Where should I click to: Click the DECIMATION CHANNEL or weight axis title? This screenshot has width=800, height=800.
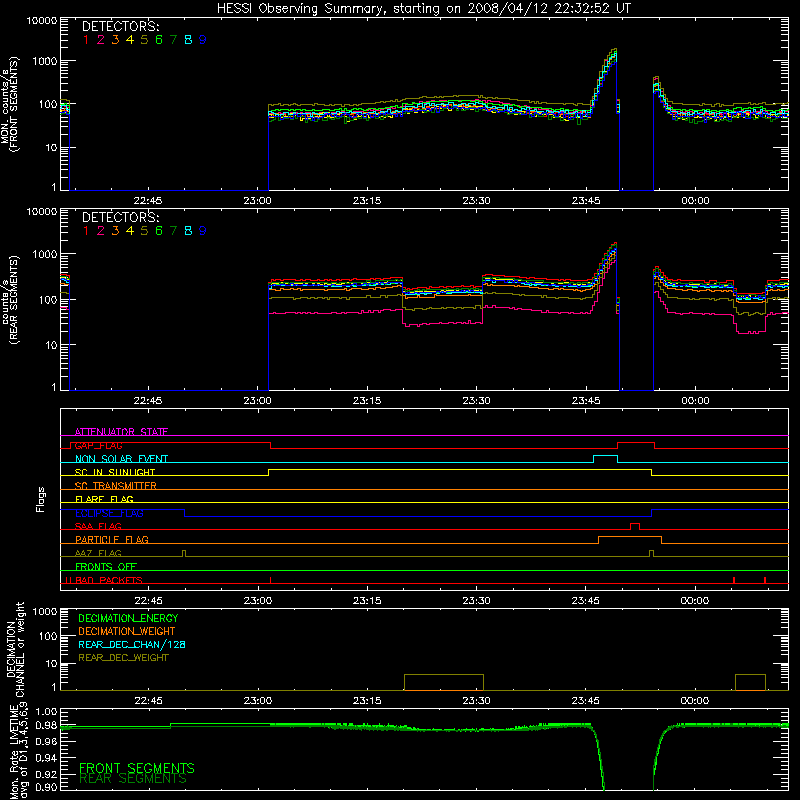click(15, 649)
